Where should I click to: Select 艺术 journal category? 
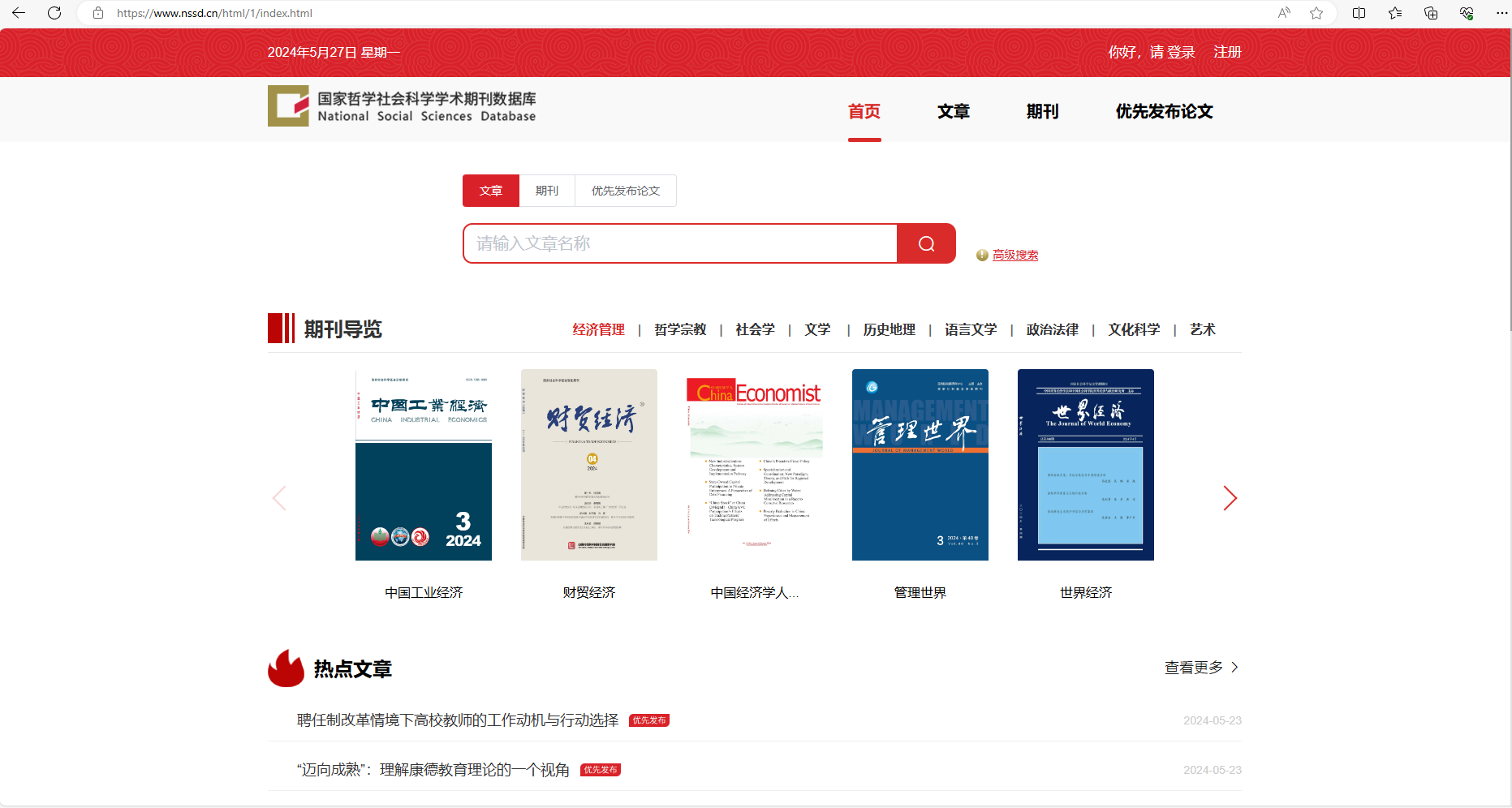point(1203,329)
